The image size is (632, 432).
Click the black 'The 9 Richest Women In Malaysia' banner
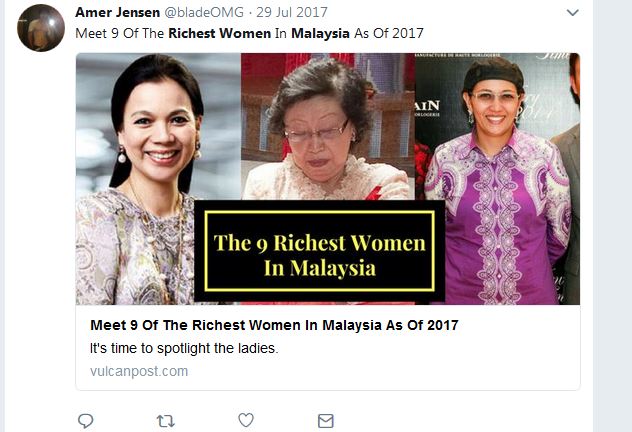coord(320,251)
